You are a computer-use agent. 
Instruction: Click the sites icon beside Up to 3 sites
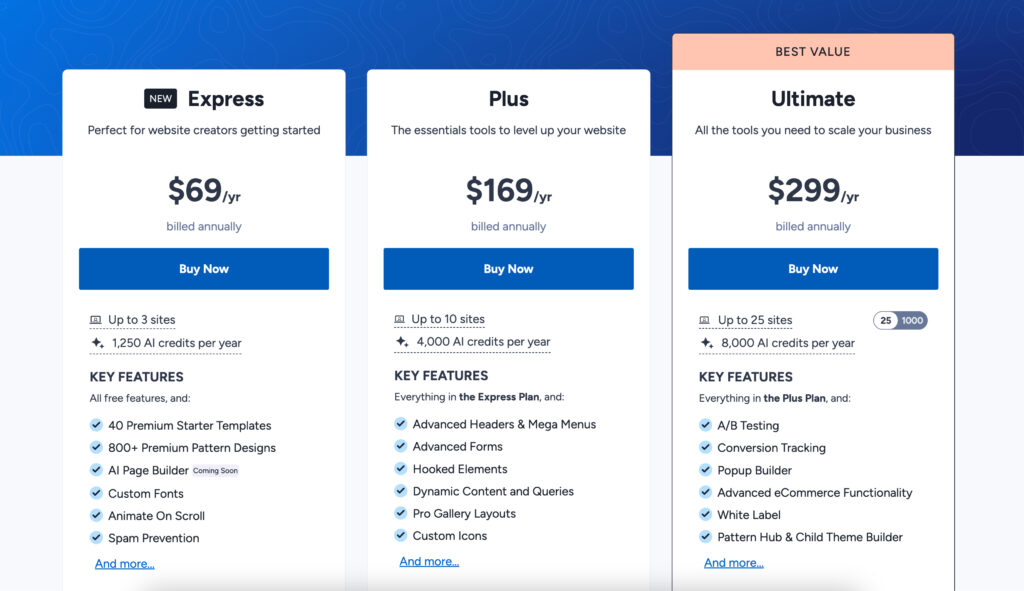click(96, 320)
